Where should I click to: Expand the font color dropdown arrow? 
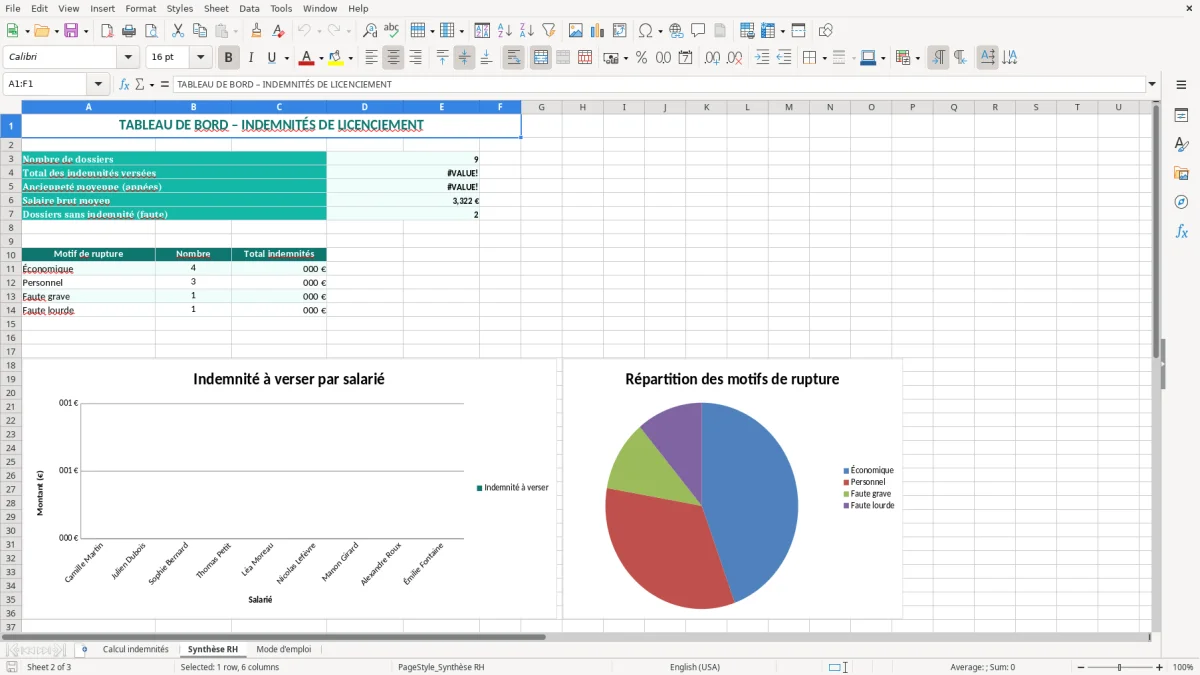(x=321, y=58)
